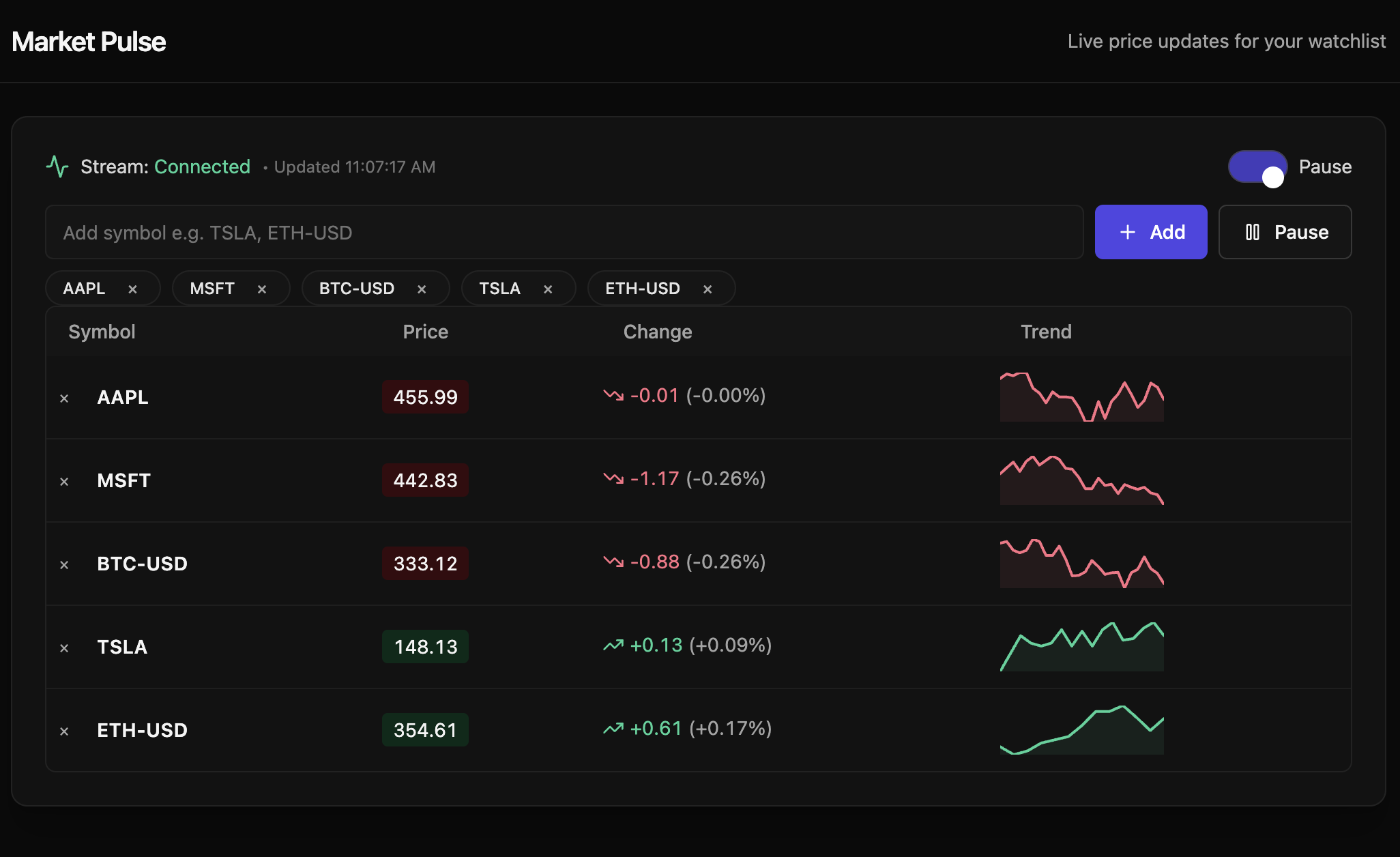Screen dimensions: 1400x857
Task: Select the BTC-USD symbol in the table
Action: tap(142, 564)
